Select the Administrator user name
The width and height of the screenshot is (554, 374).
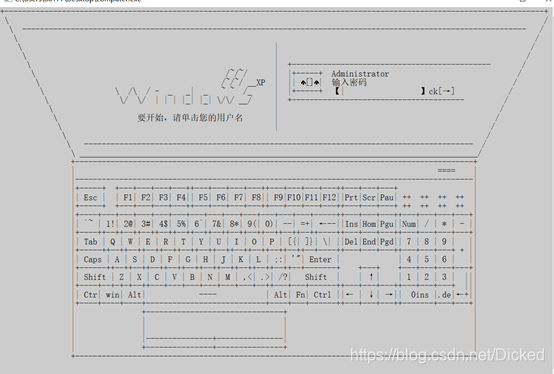[360, 74]
